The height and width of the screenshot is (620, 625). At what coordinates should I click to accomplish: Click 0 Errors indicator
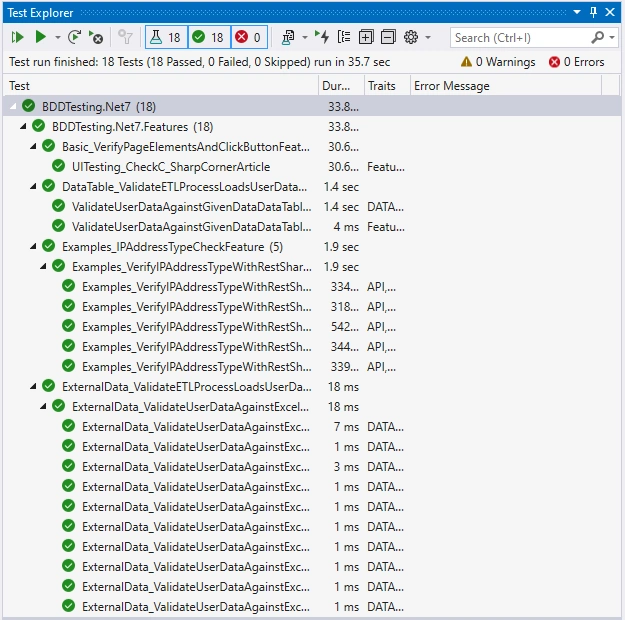point(576,62)
